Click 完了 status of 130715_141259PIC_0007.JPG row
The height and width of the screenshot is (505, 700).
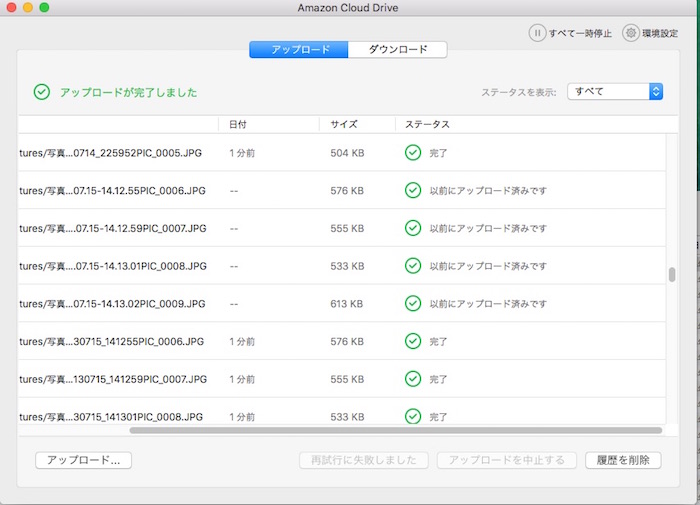[x=438, y=380]
